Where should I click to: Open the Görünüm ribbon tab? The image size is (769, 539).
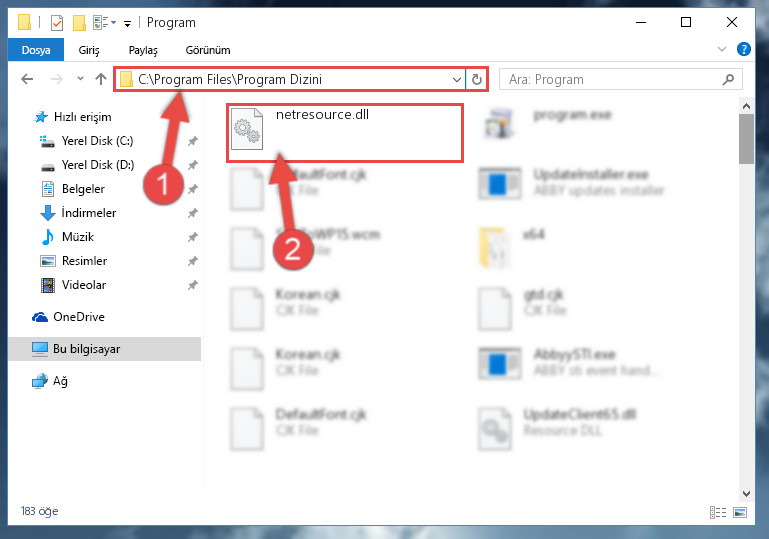tap(208, 50)
